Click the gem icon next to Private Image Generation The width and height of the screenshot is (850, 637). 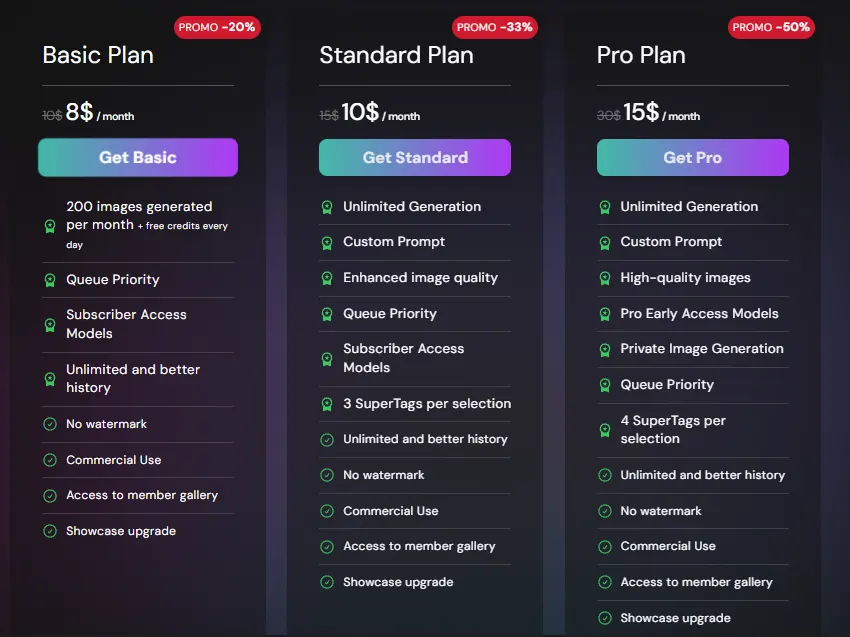[x=606, y=349]
